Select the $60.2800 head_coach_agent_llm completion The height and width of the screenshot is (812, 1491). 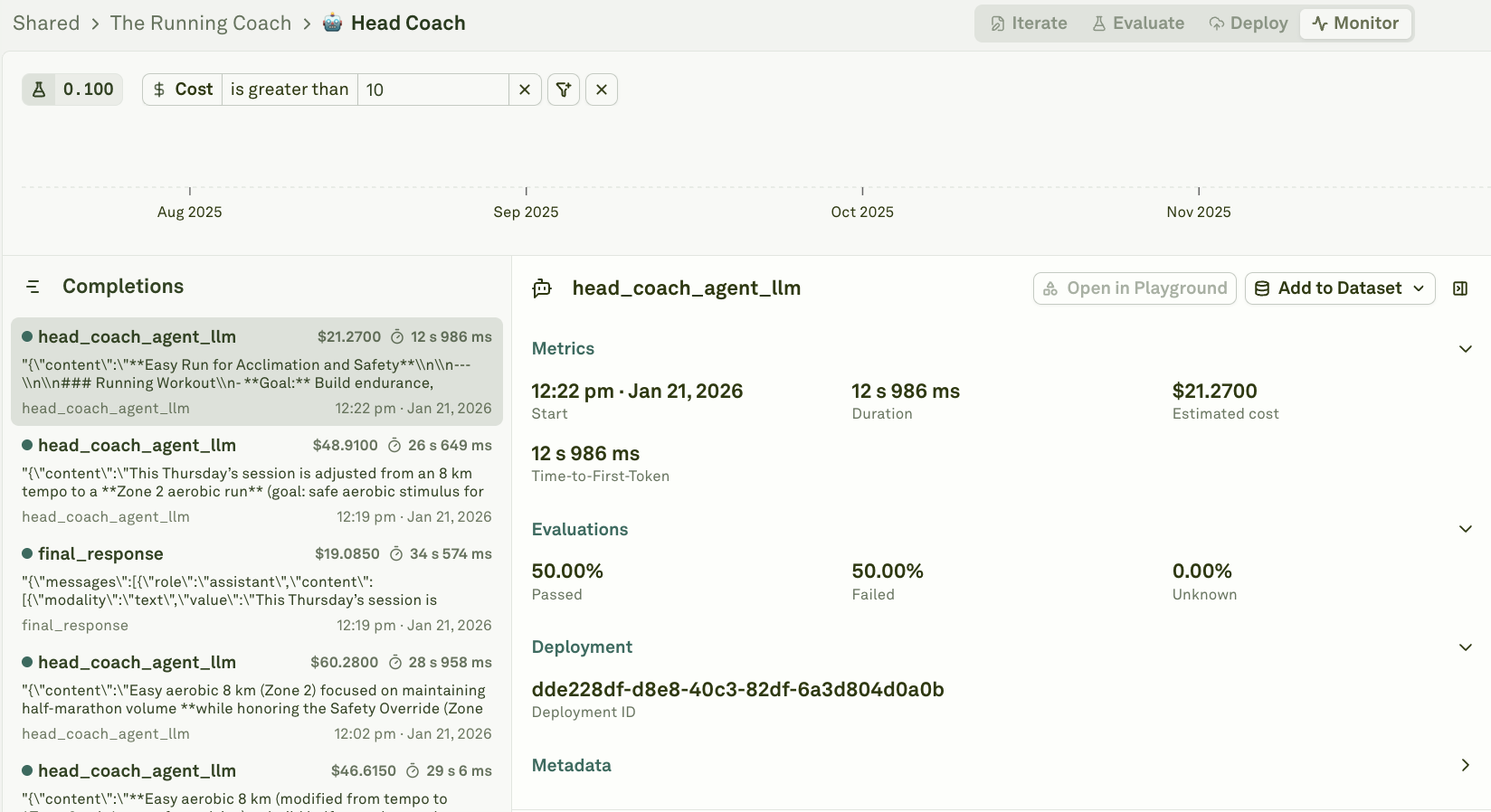point(257,697)
